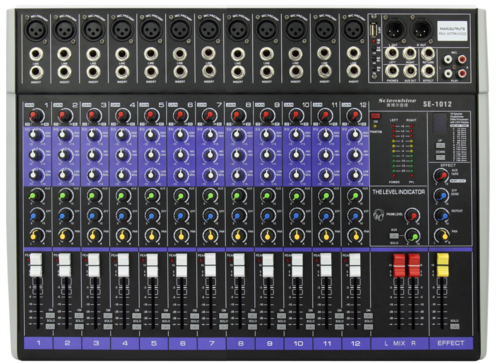This screenshot has height=364, width=500.
Task: Click the EFFECT send jack
Action: click(427, 71)
